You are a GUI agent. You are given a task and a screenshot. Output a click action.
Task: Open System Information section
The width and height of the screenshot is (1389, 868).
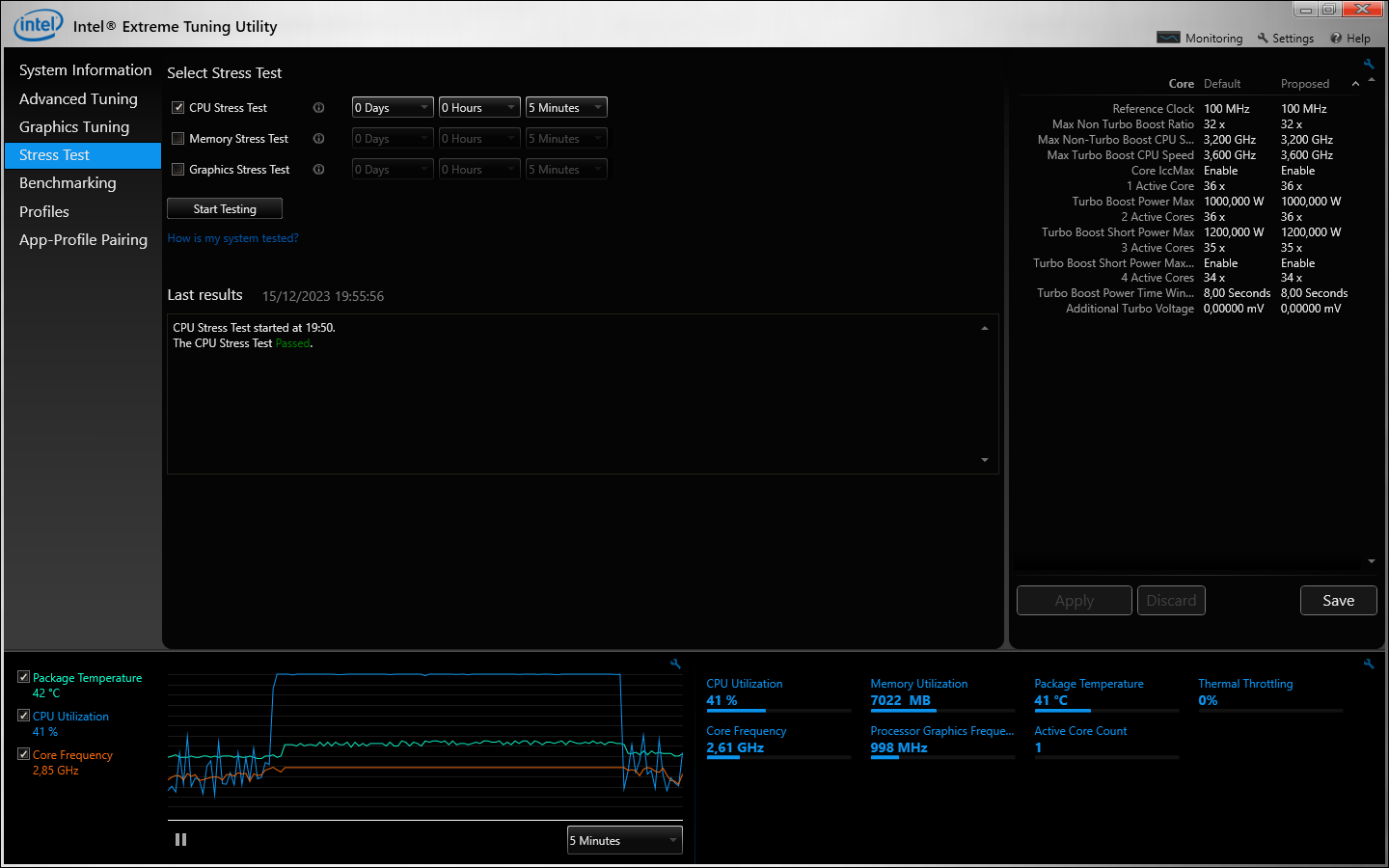tap(85, 70)
